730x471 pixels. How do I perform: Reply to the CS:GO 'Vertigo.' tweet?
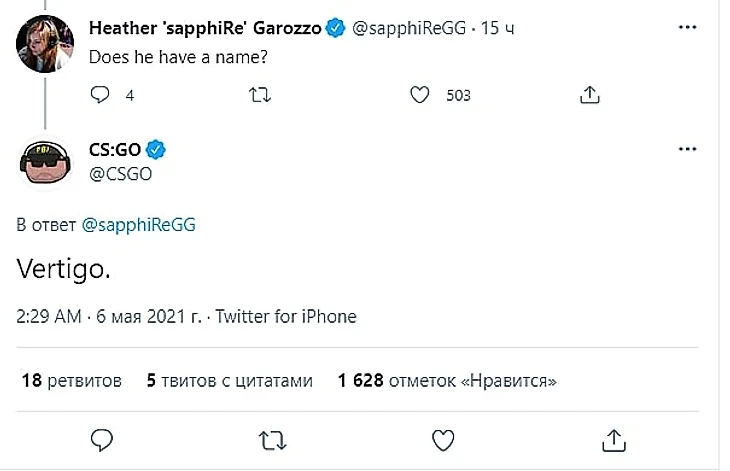point(101,439)
